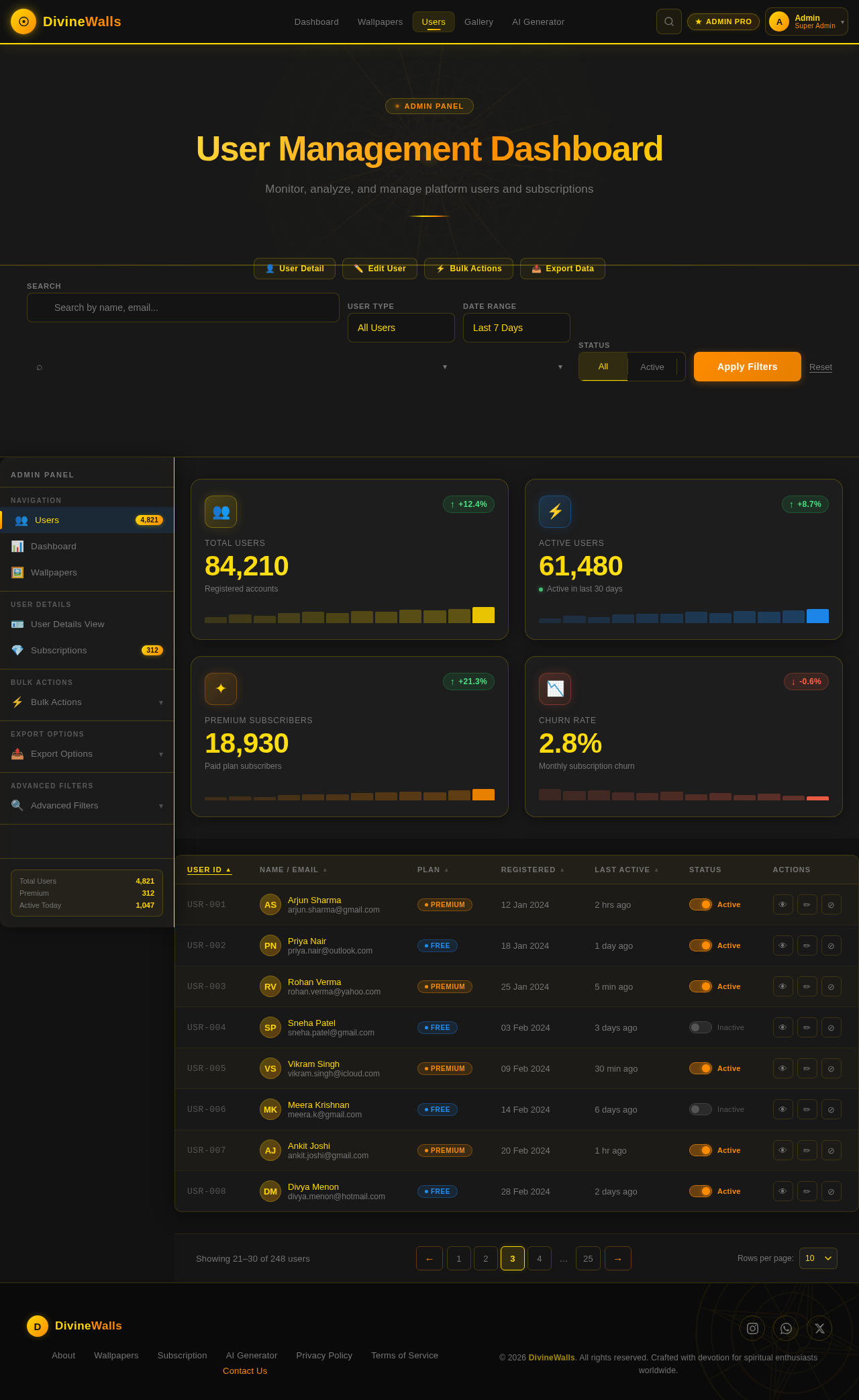
Task: Sort table by Last Active column
Action: (627, 870)
